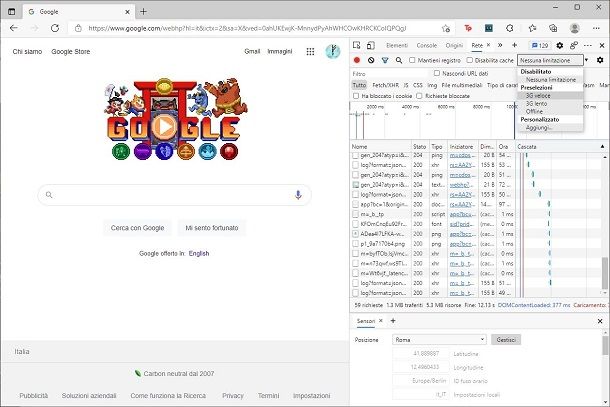610x407 pixels.
Task: Open the Immagini link
Action: [x=280, y=51]
